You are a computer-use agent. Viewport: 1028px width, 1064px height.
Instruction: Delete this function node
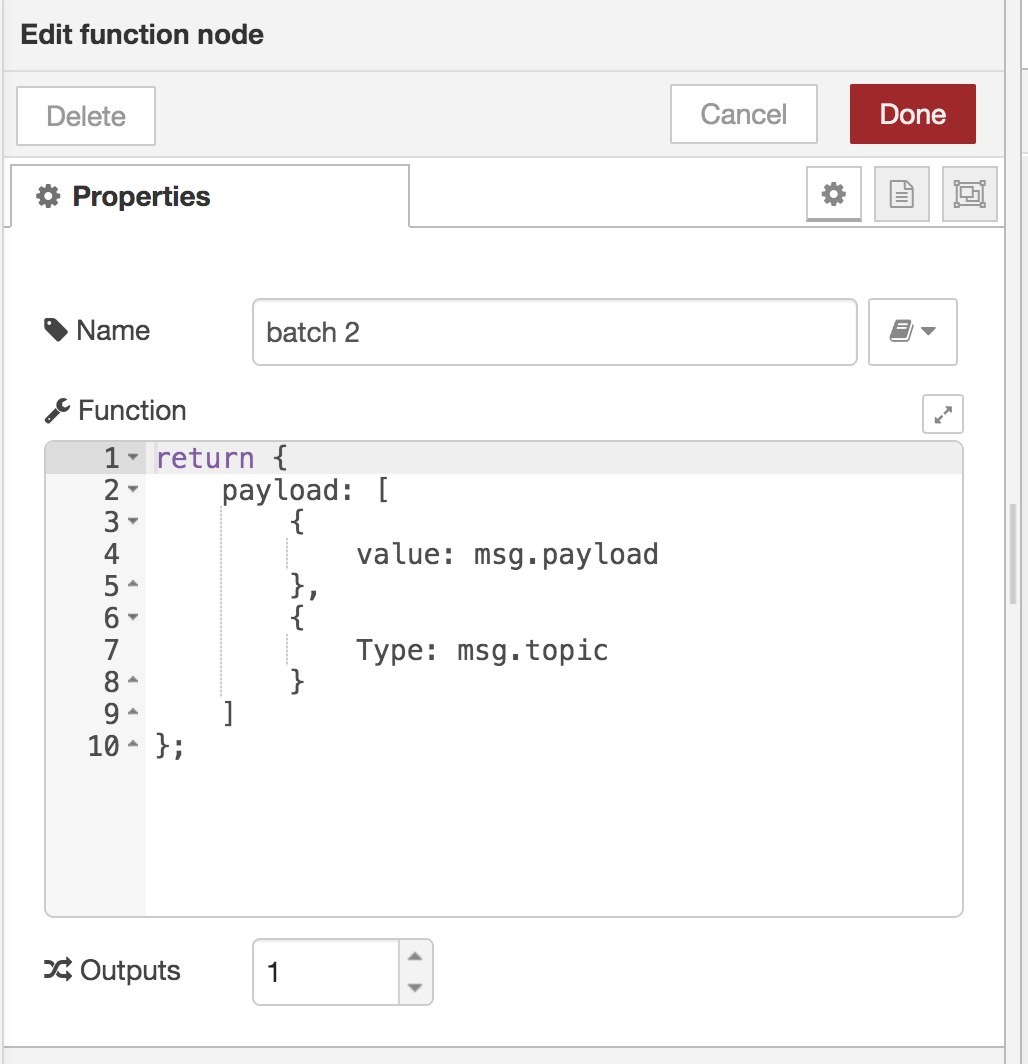[x=86, y=116]
